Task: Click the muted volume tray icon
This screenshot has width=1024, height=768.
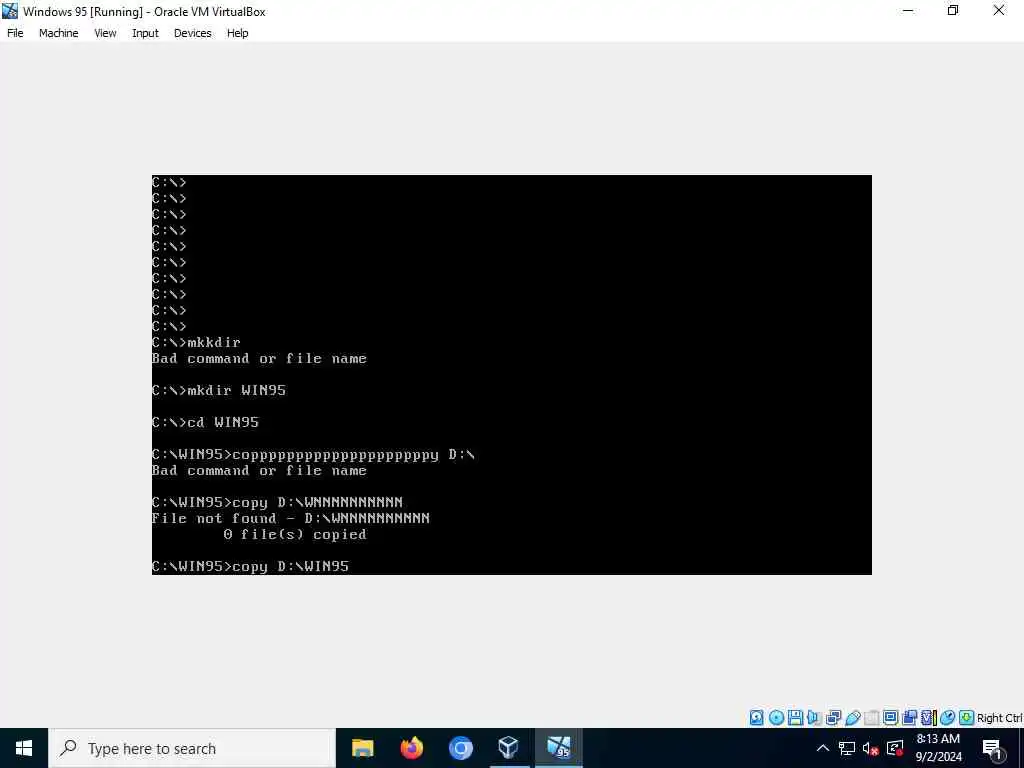Action: (x=871, y=748)
